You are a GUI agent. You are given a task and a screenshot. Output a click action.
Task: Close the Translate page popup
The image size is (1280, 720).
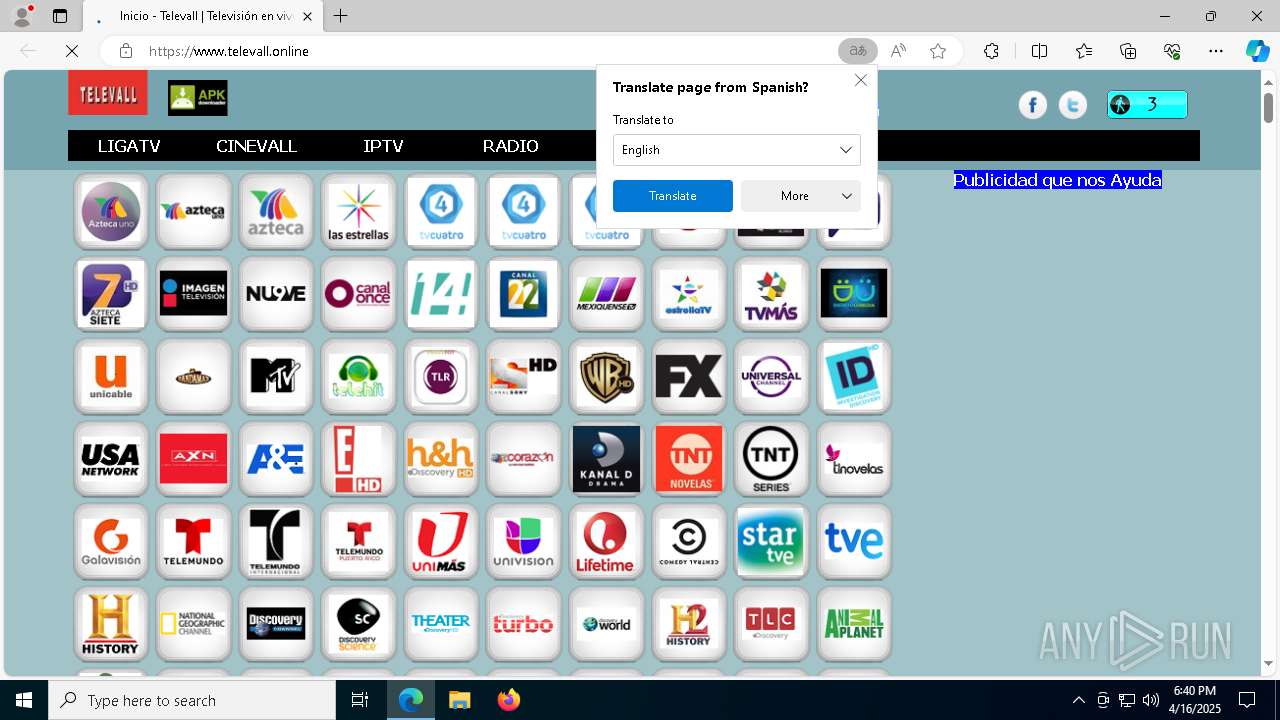pyautogui.click(x=861, y=80)
